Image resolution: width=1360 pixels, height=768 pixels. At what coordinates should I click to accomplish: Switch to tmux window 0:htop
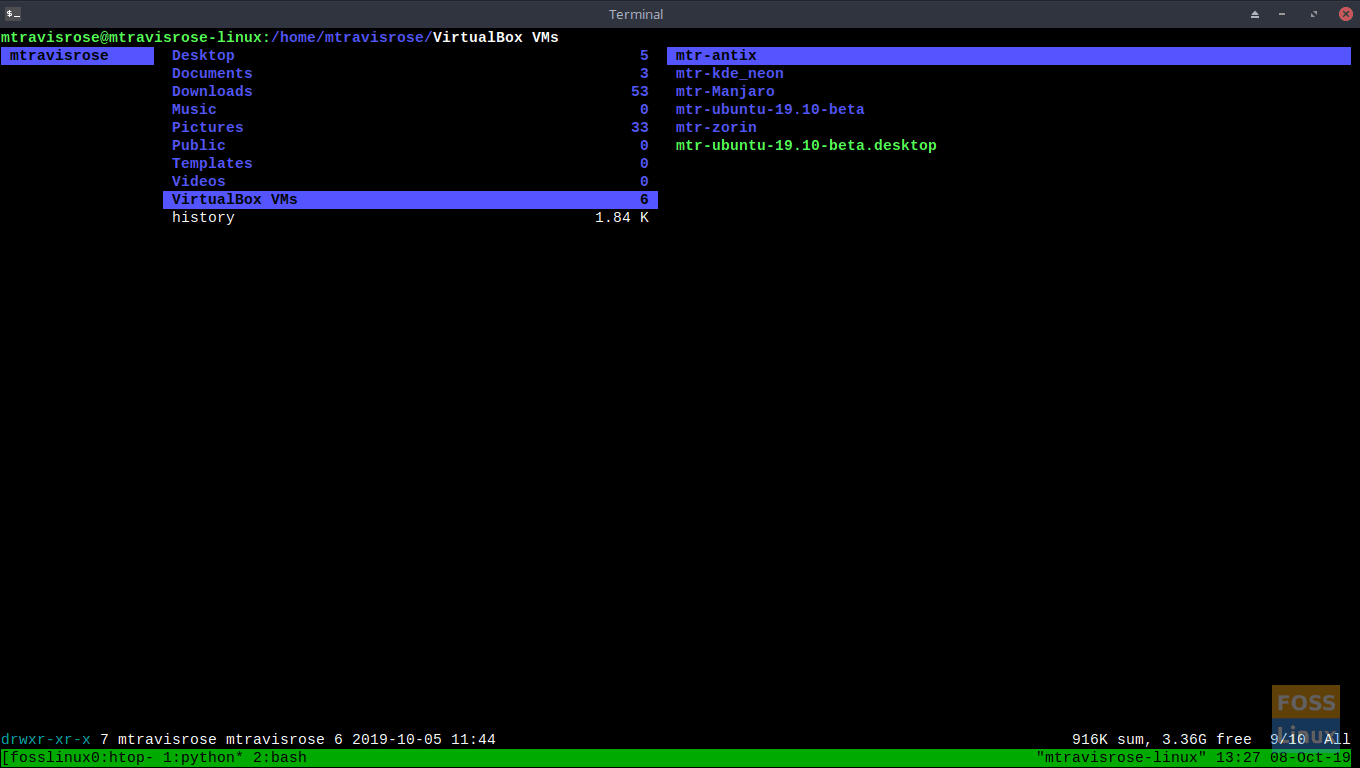109,758
